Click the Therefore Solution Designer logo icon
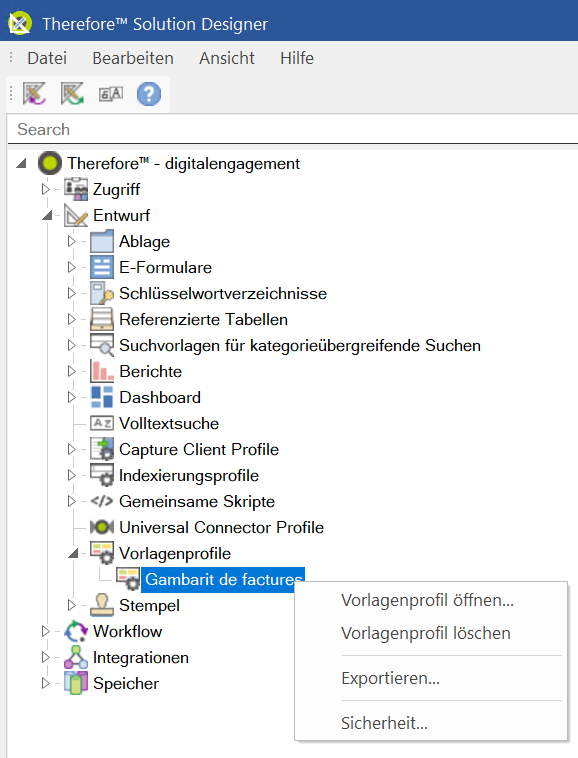 [x=20, y=23]
